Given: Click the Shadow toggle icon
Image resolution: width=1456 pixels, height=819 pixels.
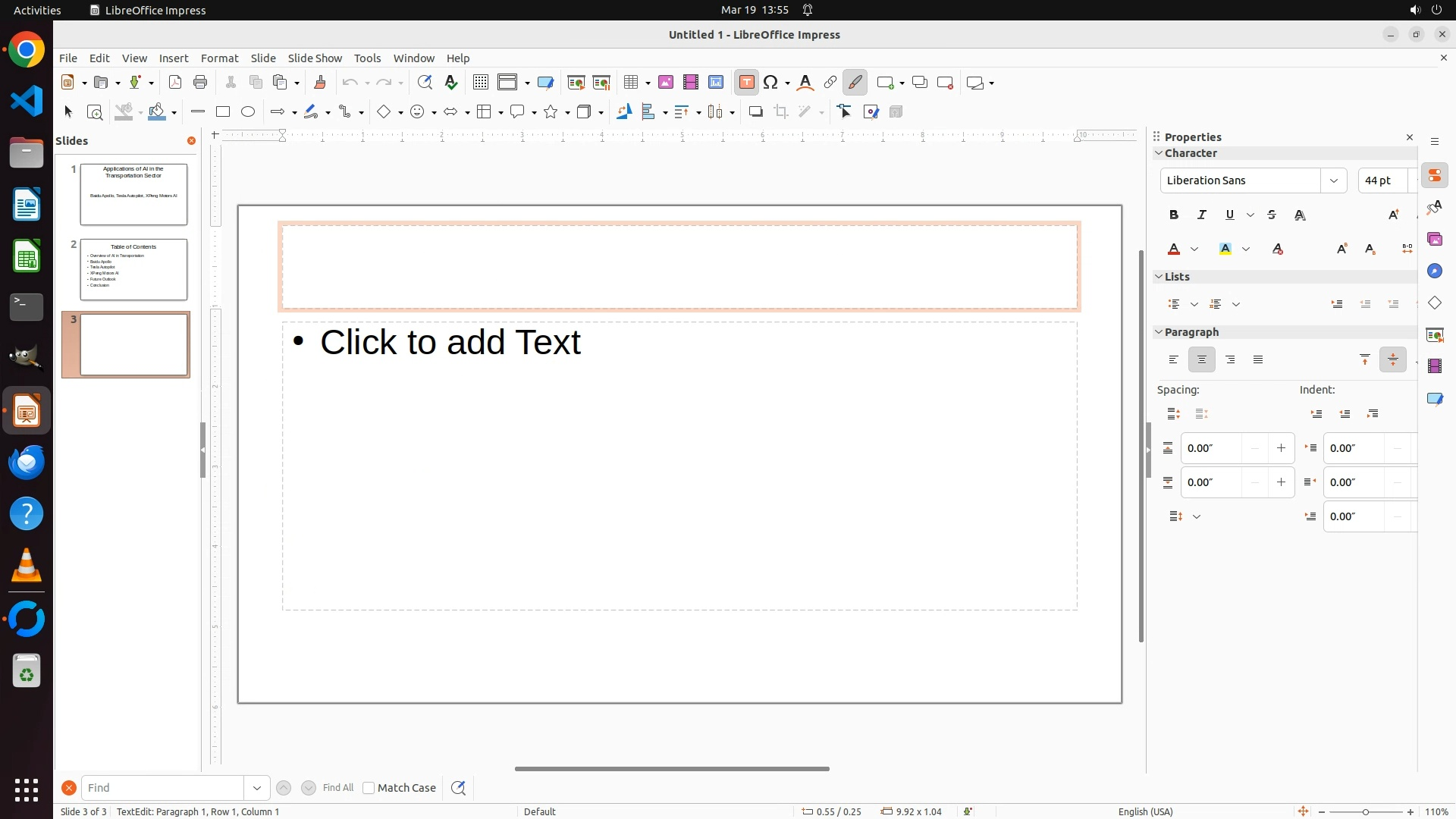Looking at the screenshot, I should (x=755, y=112).
